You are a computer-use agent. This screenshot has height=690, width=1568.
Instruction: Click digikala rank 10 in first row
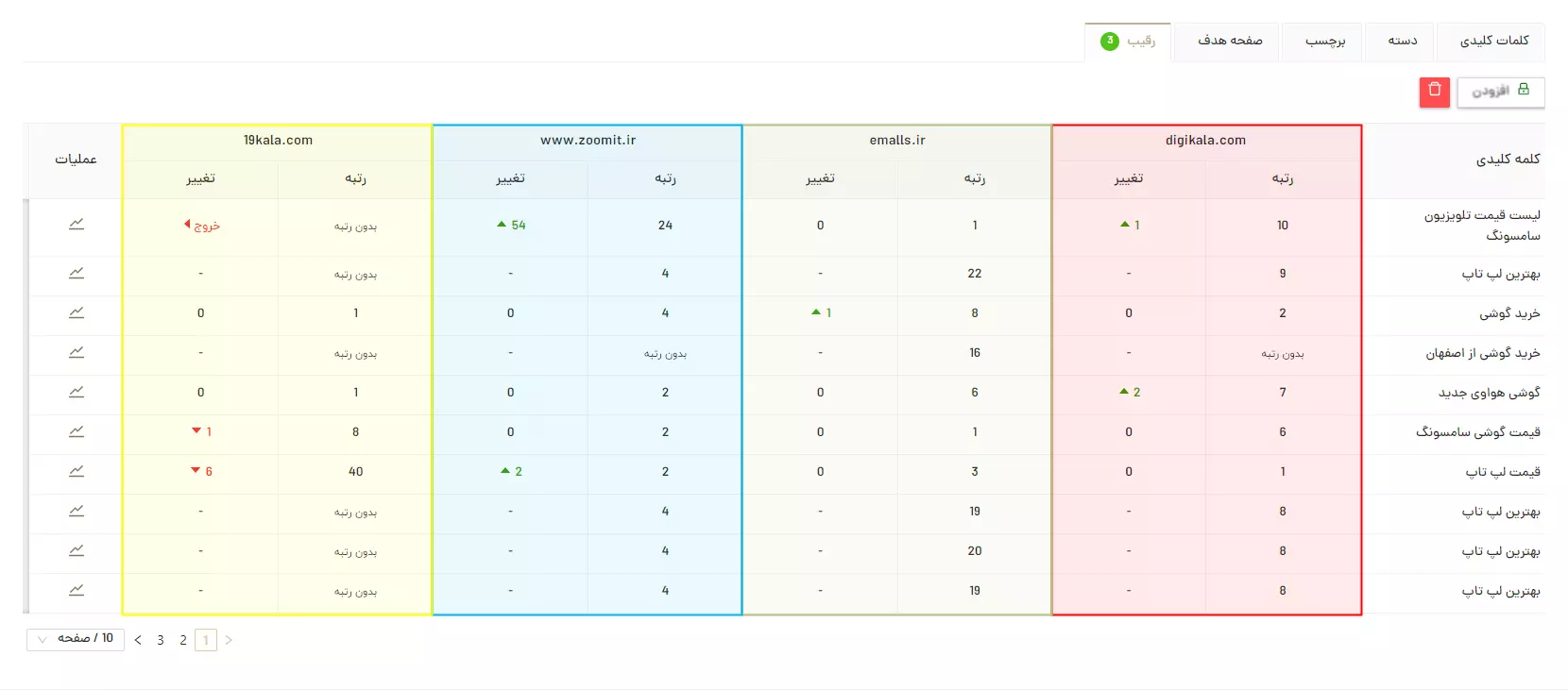click(1283, 225)
